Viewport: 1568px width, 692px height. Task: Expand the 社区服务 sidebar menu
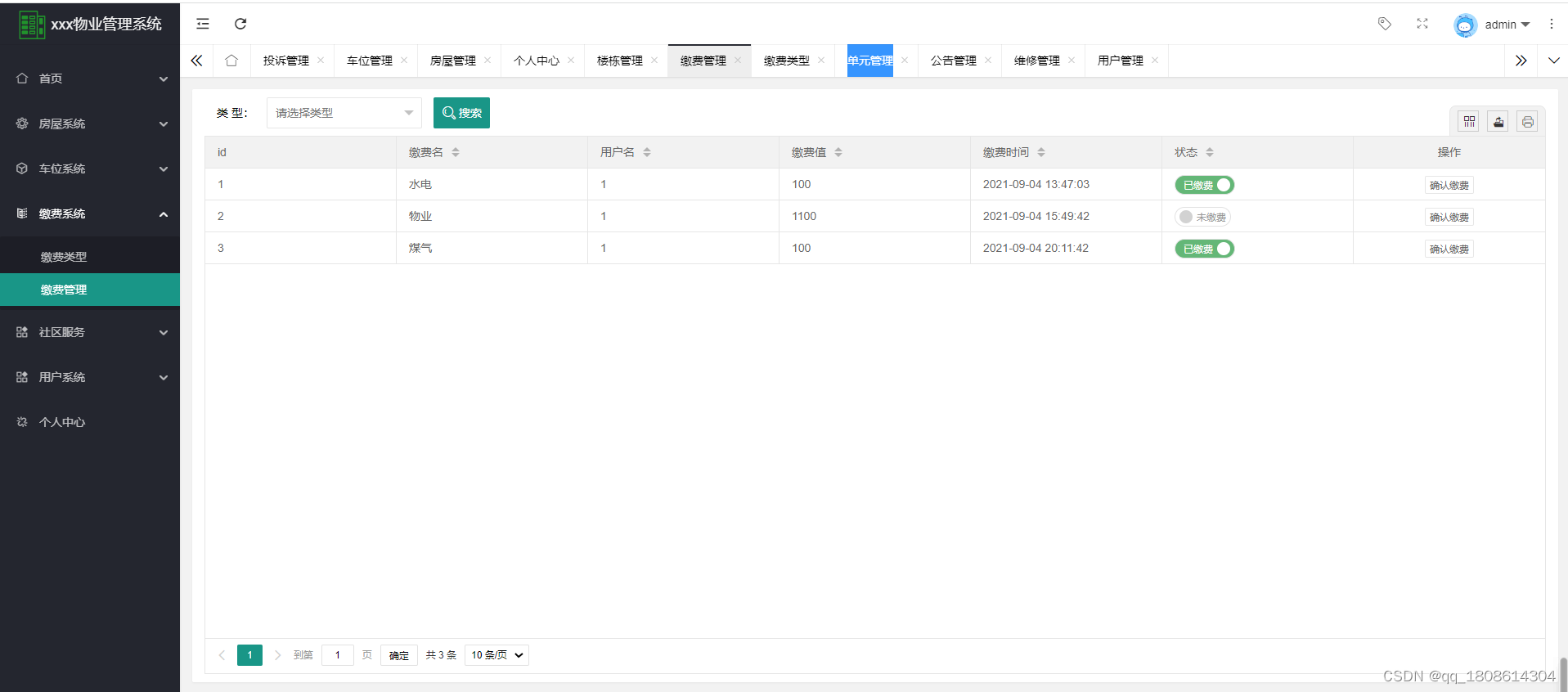tap(90, 332)
